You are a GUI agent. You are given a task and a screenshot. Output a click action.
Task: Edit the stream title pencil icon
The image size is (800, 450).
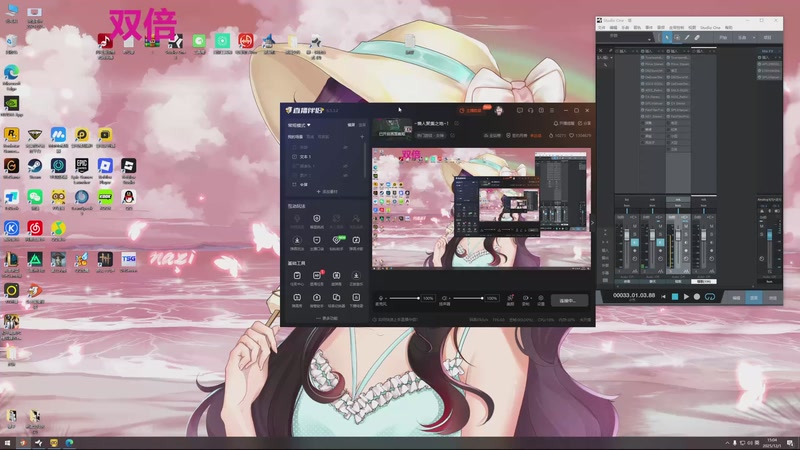point(457,123)
